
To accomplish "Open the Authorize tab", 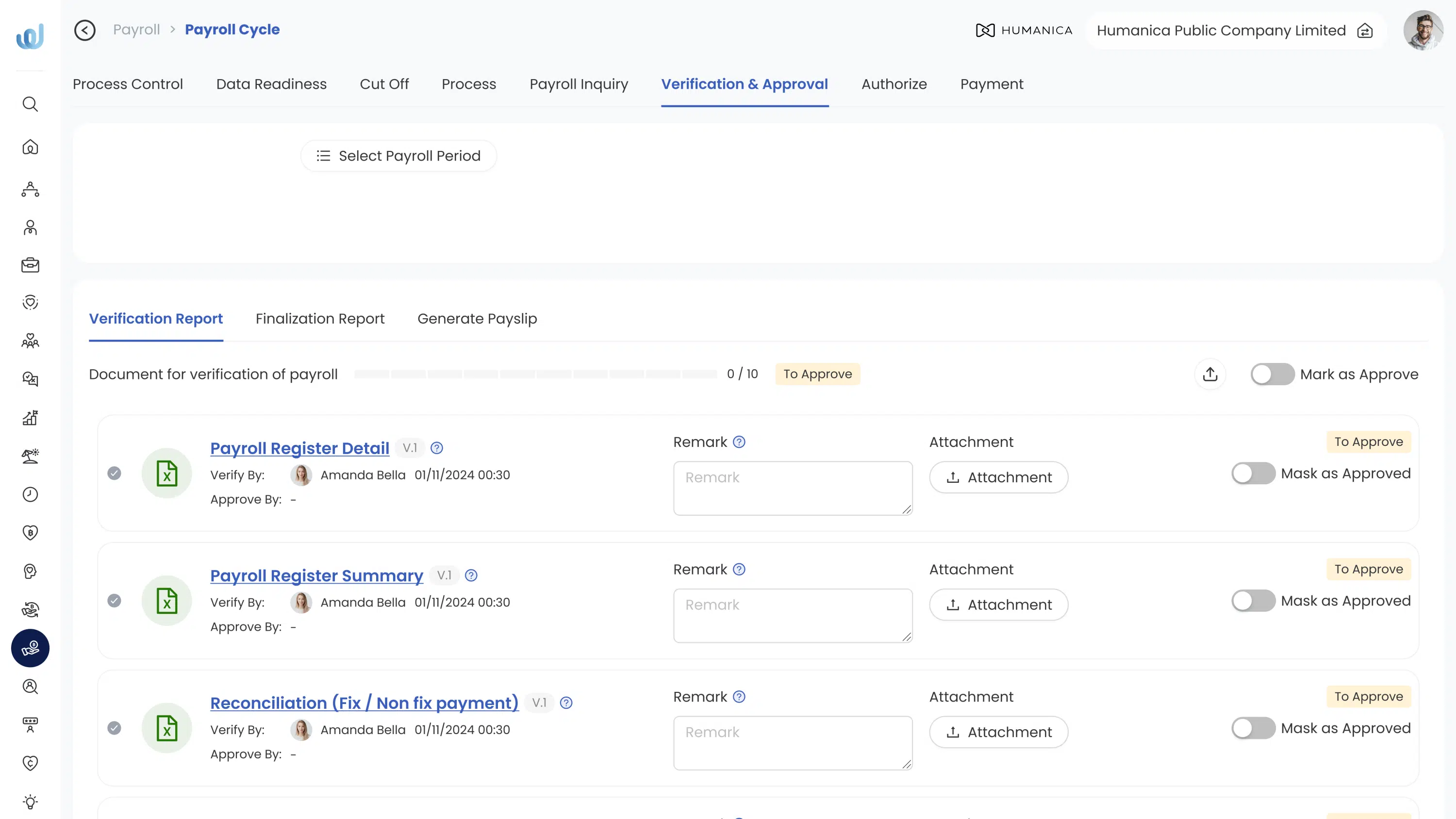I will click(894, 83).
